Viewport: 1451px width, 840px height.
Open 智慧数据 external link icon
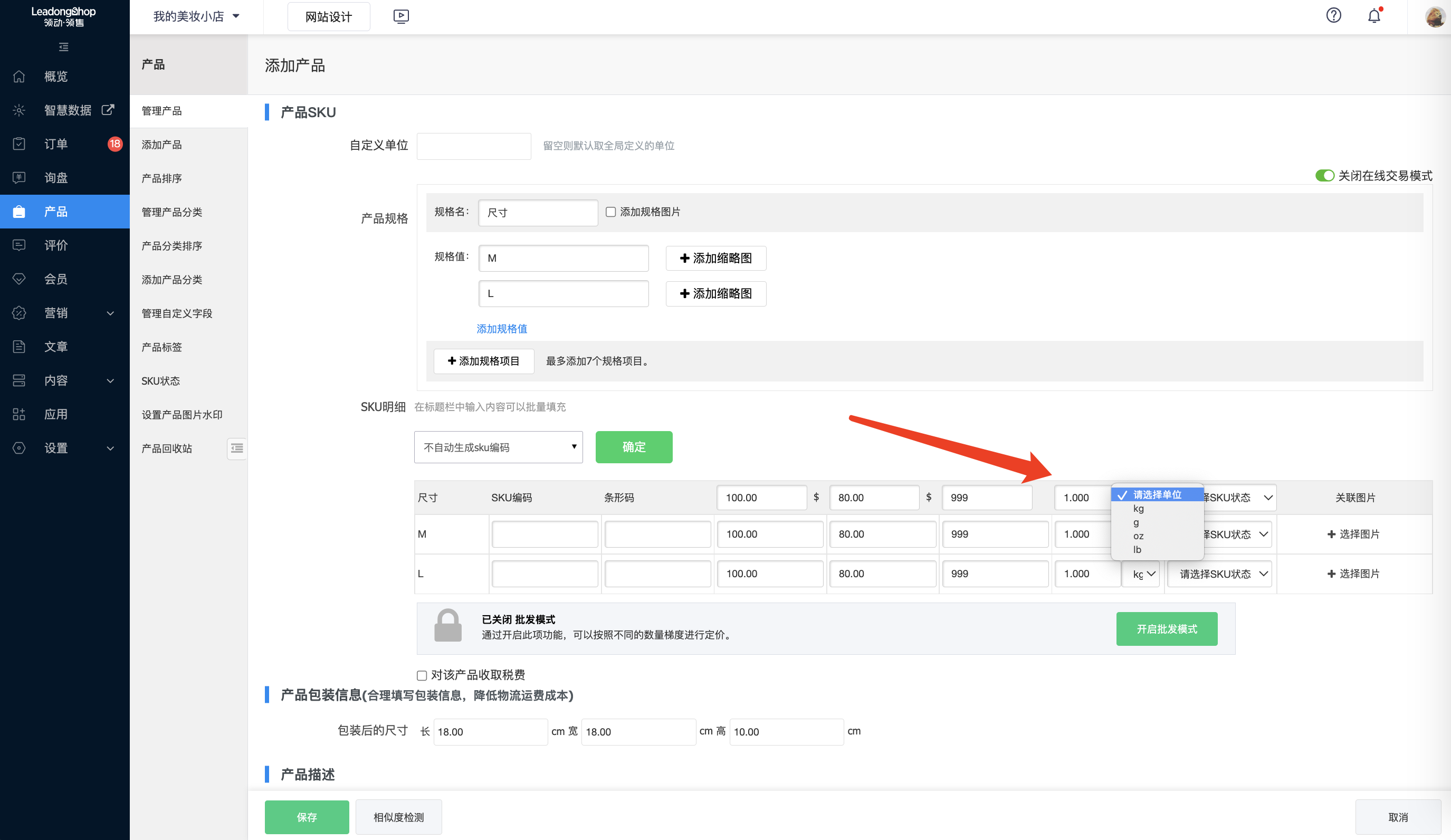(x=108, y=109)
